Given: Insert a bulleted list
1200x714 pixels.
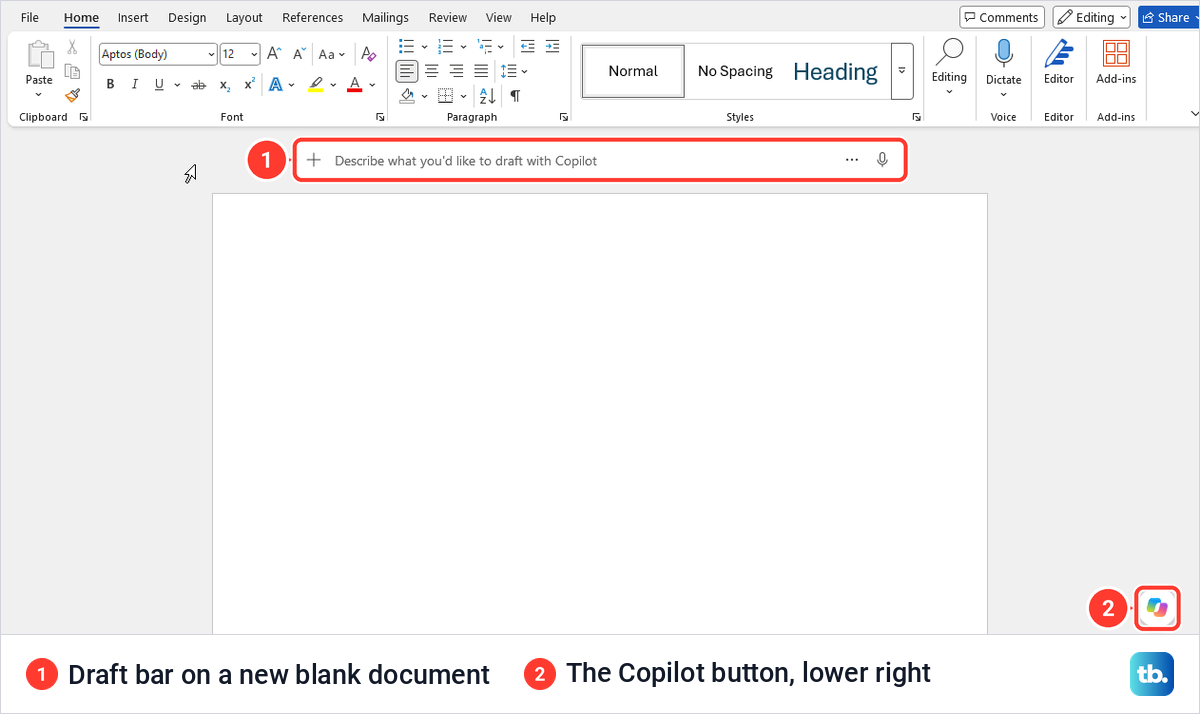Looking at the screenshot, I should click(406, 46).
